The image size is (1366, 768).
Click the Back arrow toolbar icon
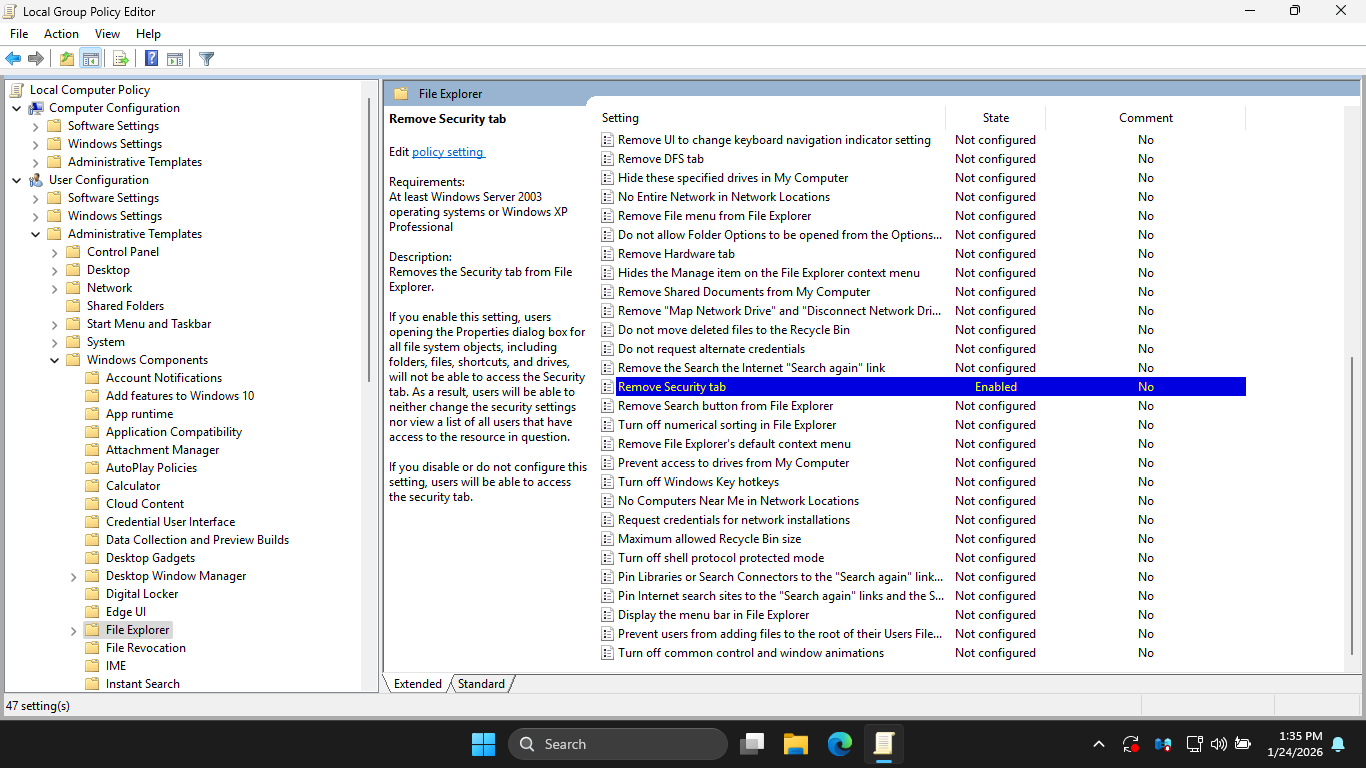click(14, 59)
